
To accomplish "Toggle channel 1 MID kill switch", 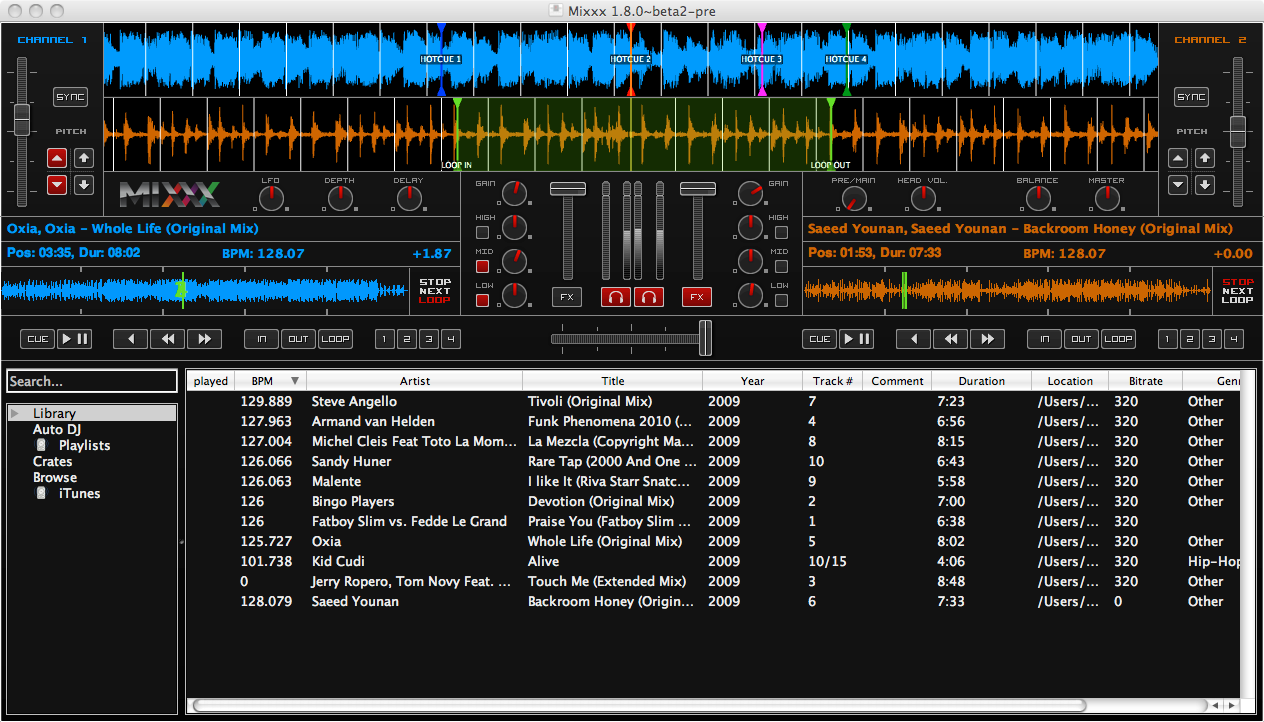I will (x=483, y=266).
